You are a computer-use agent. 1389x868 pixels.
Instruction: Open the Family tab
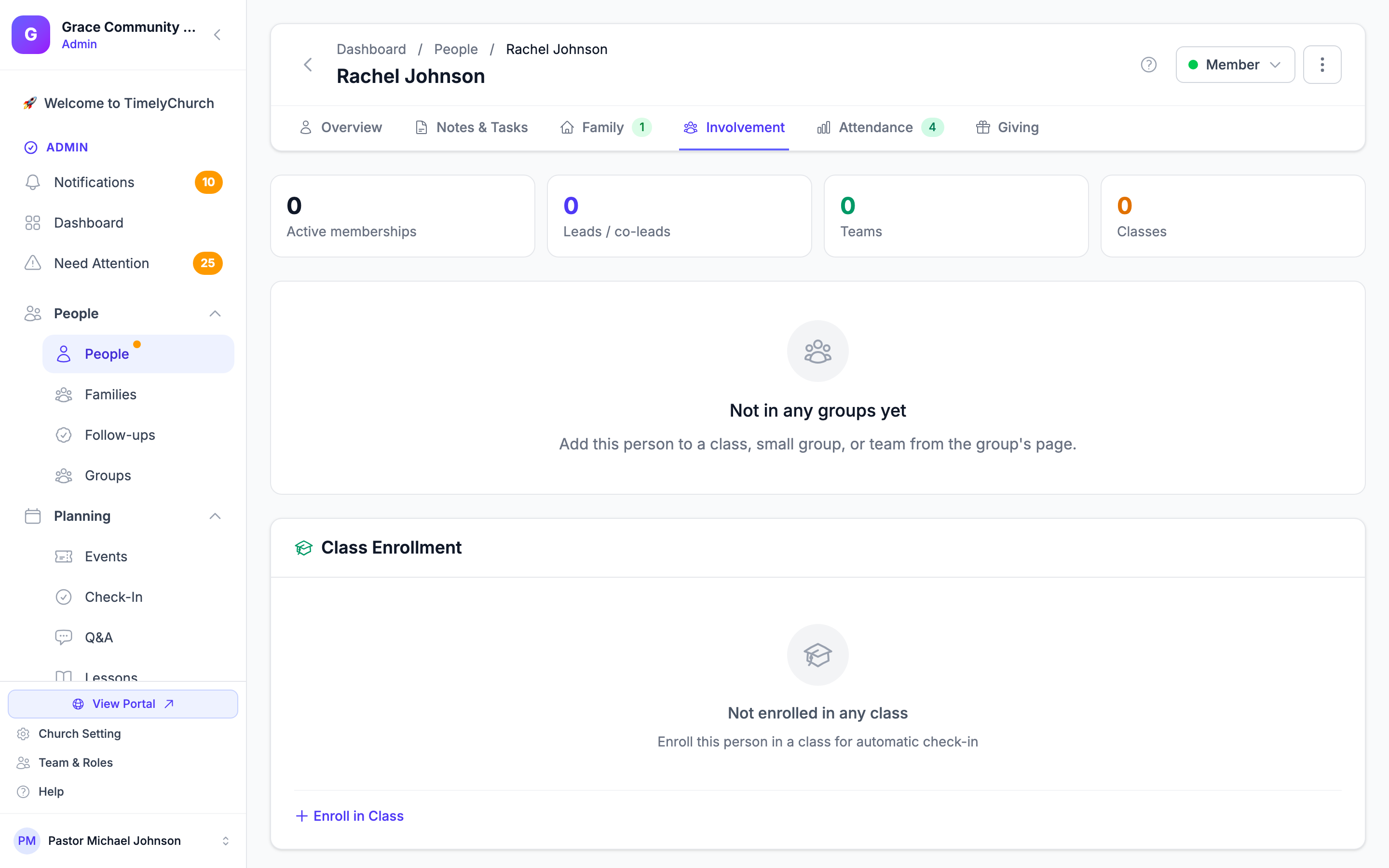(606, 127)
